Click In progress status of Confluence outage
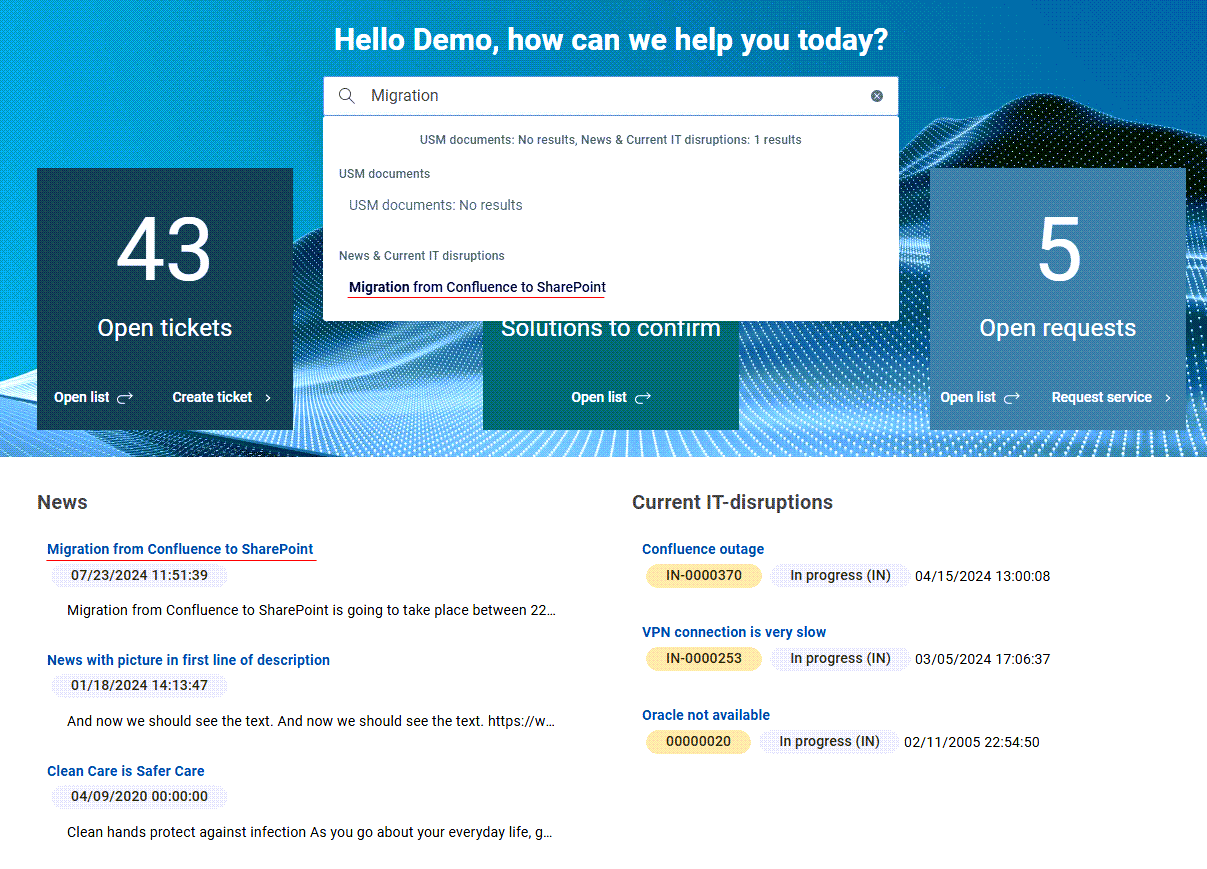The width and height of the screenshot is (1207, 869). (x=840, y=576)
